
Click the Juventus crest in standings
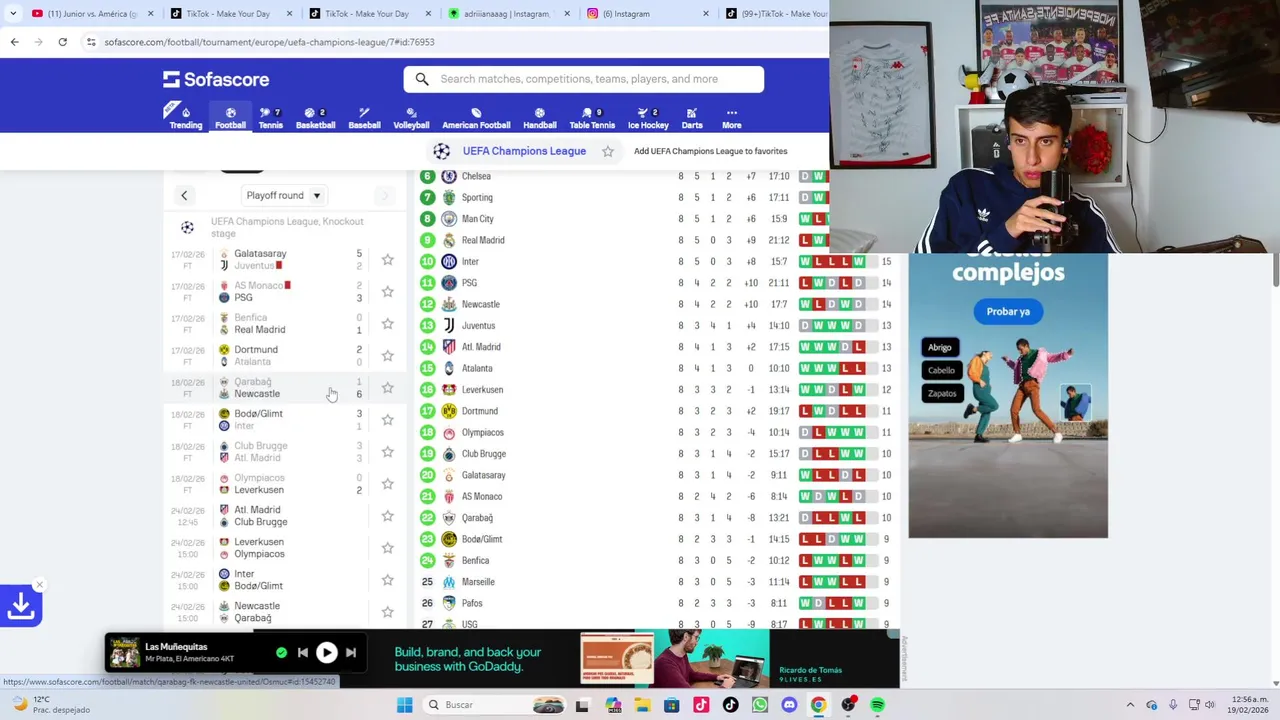(449, 325)
